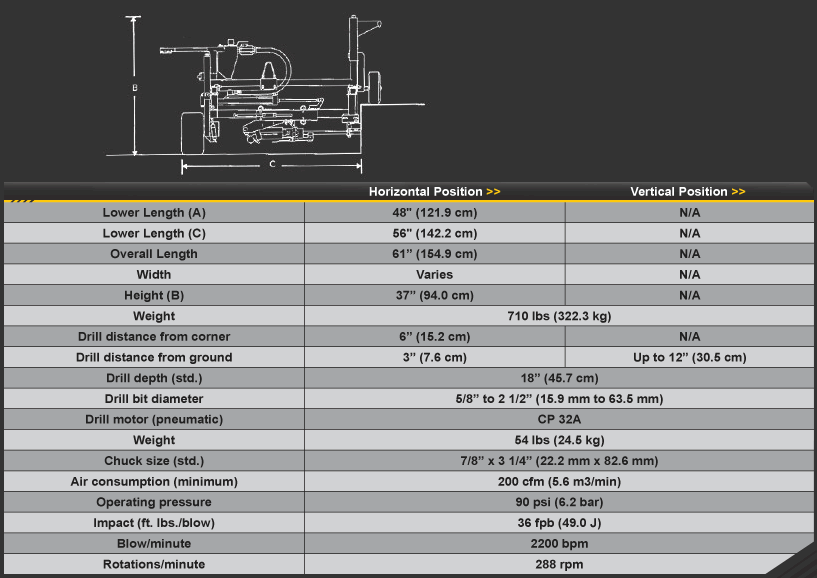Select the 'Lower Length (A)' row label
Image resolution: width=817 pixels, height=578 pixels.
[154, 213]
